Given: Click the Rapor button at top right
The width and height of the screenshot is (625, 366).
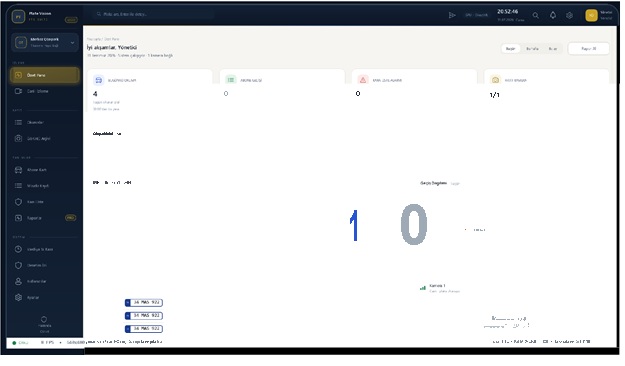Looking at the screenshot, I should 589,49.
